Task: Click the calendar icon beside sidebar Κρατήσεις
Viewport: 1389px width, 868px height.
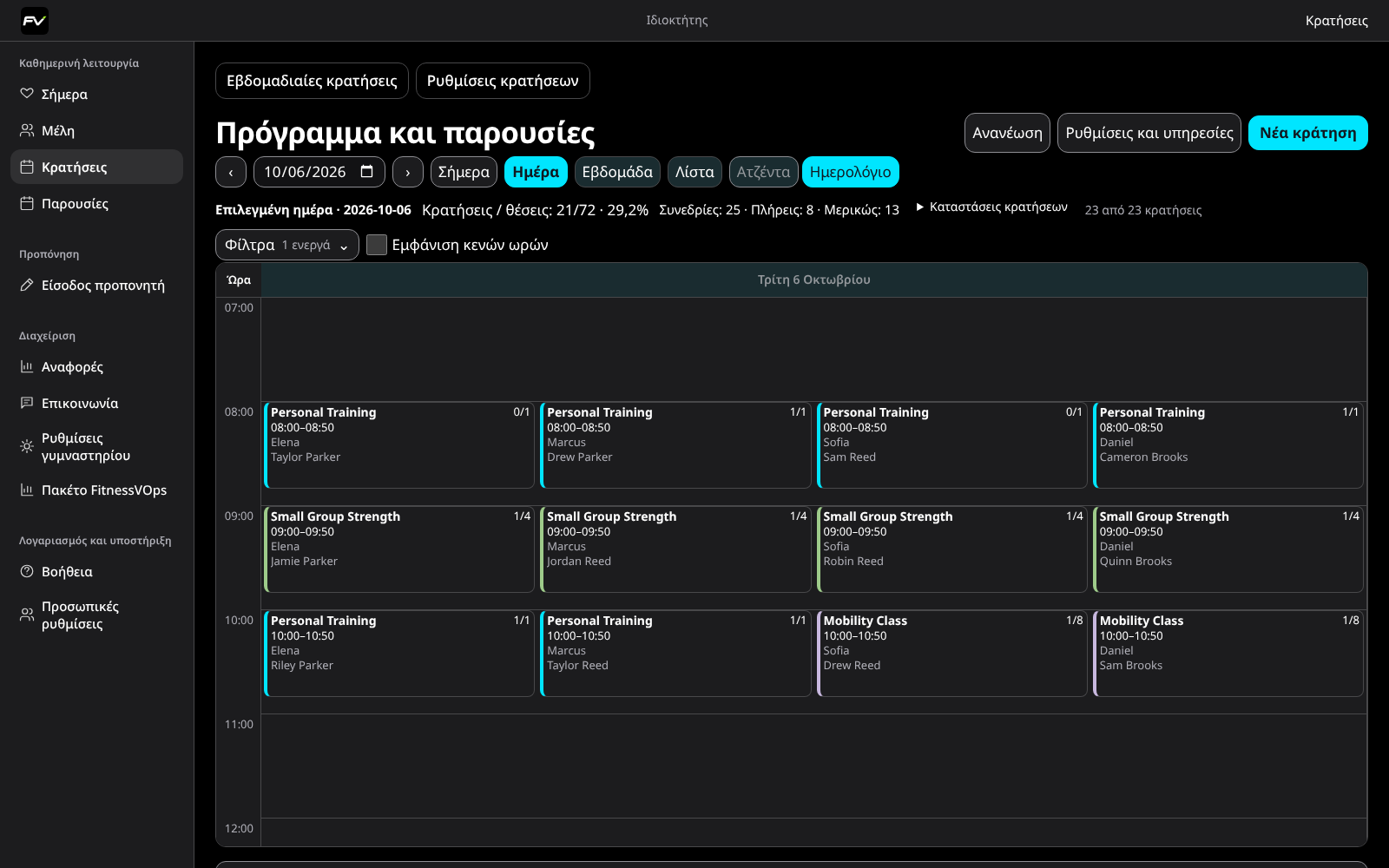Action: tap(27, 167)
